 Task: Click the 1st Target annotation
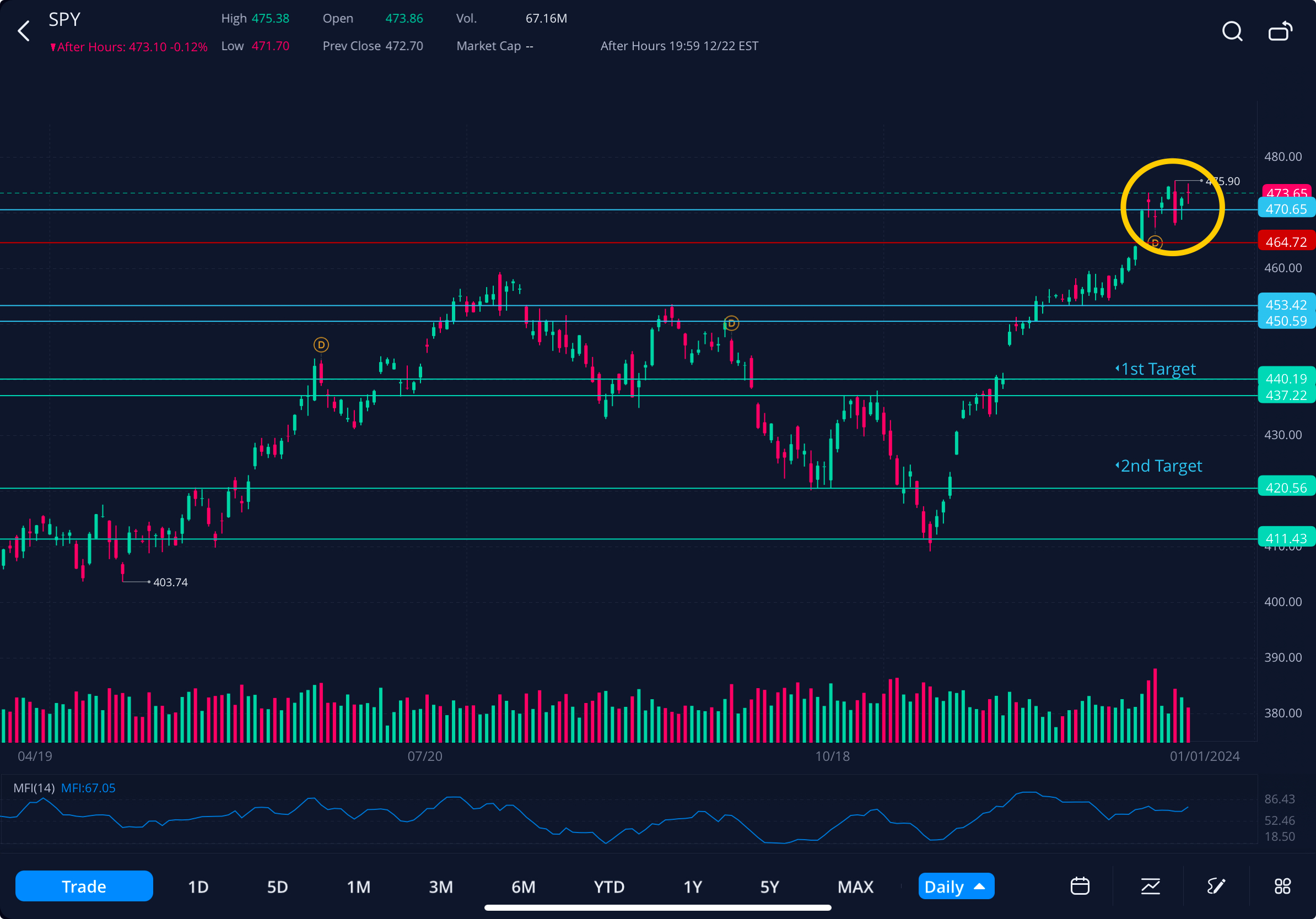tap(1156, 369)
